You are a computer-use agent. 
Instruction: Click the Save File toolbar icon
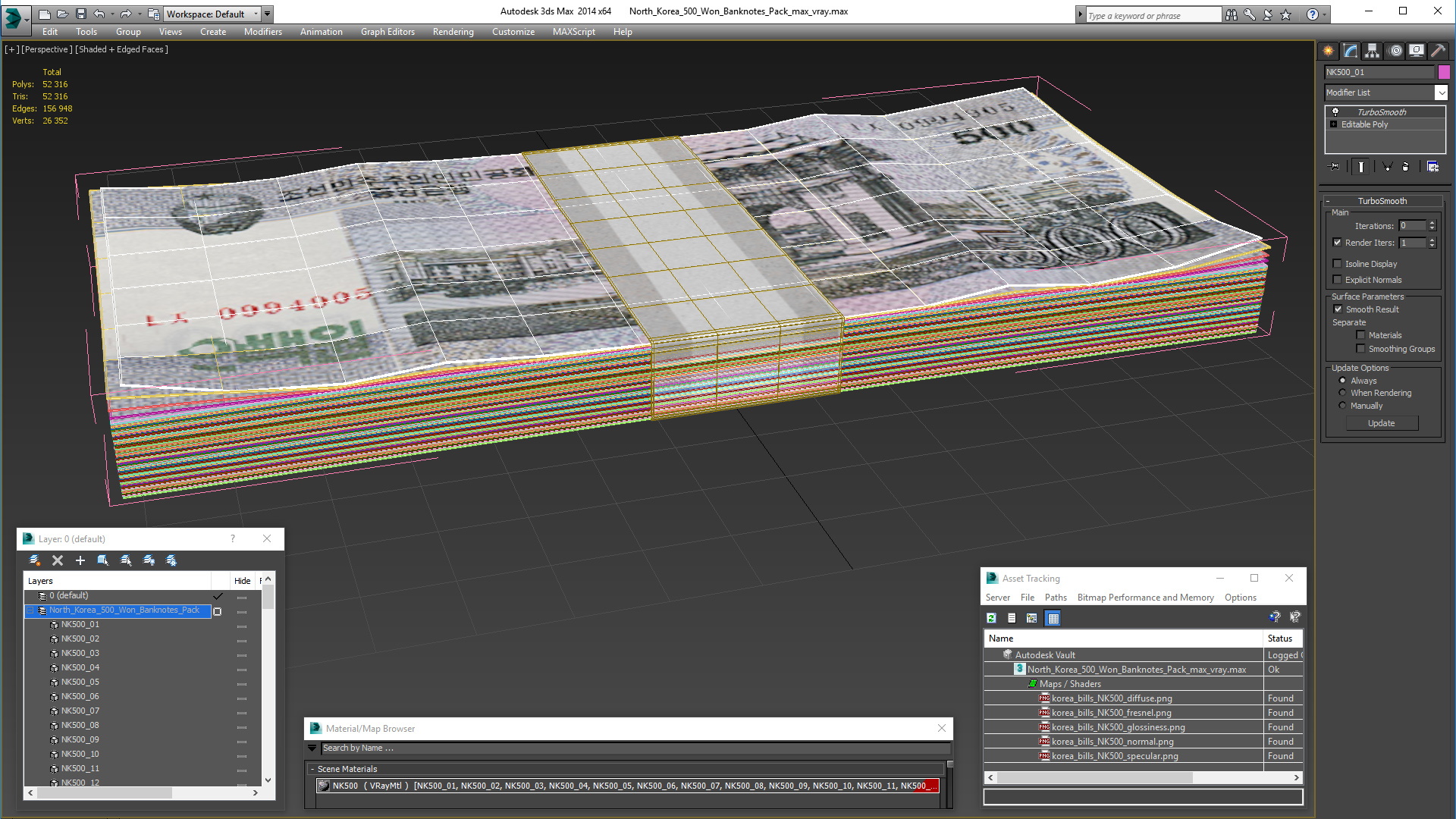[x=81, y=14]
